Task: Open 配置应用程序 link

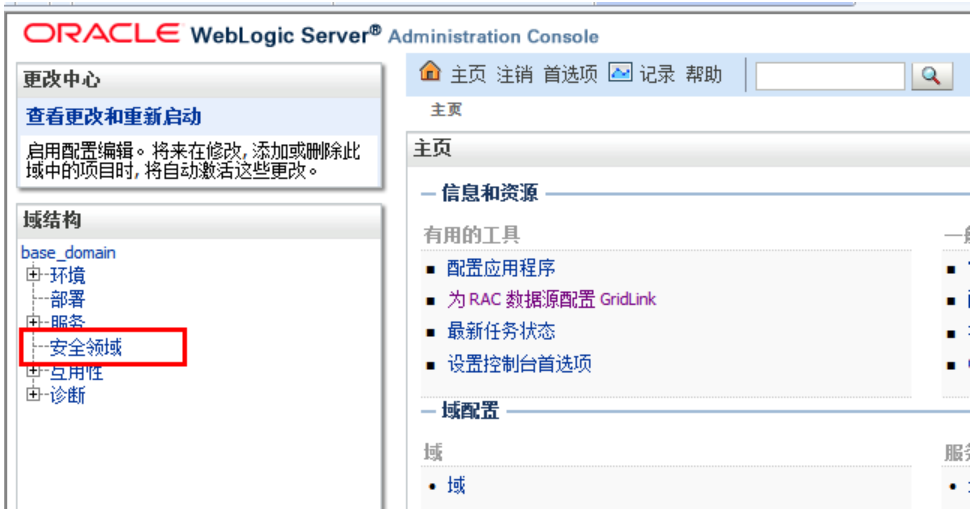Action: click(501, 268)
